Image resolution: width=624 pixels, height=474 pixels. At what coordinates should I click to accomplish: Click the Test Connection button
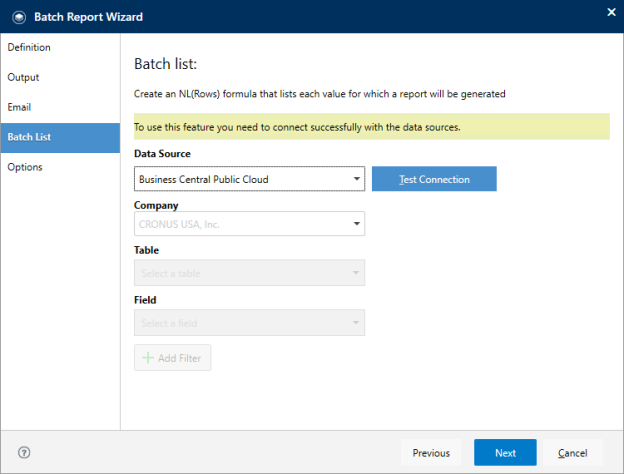434,179
